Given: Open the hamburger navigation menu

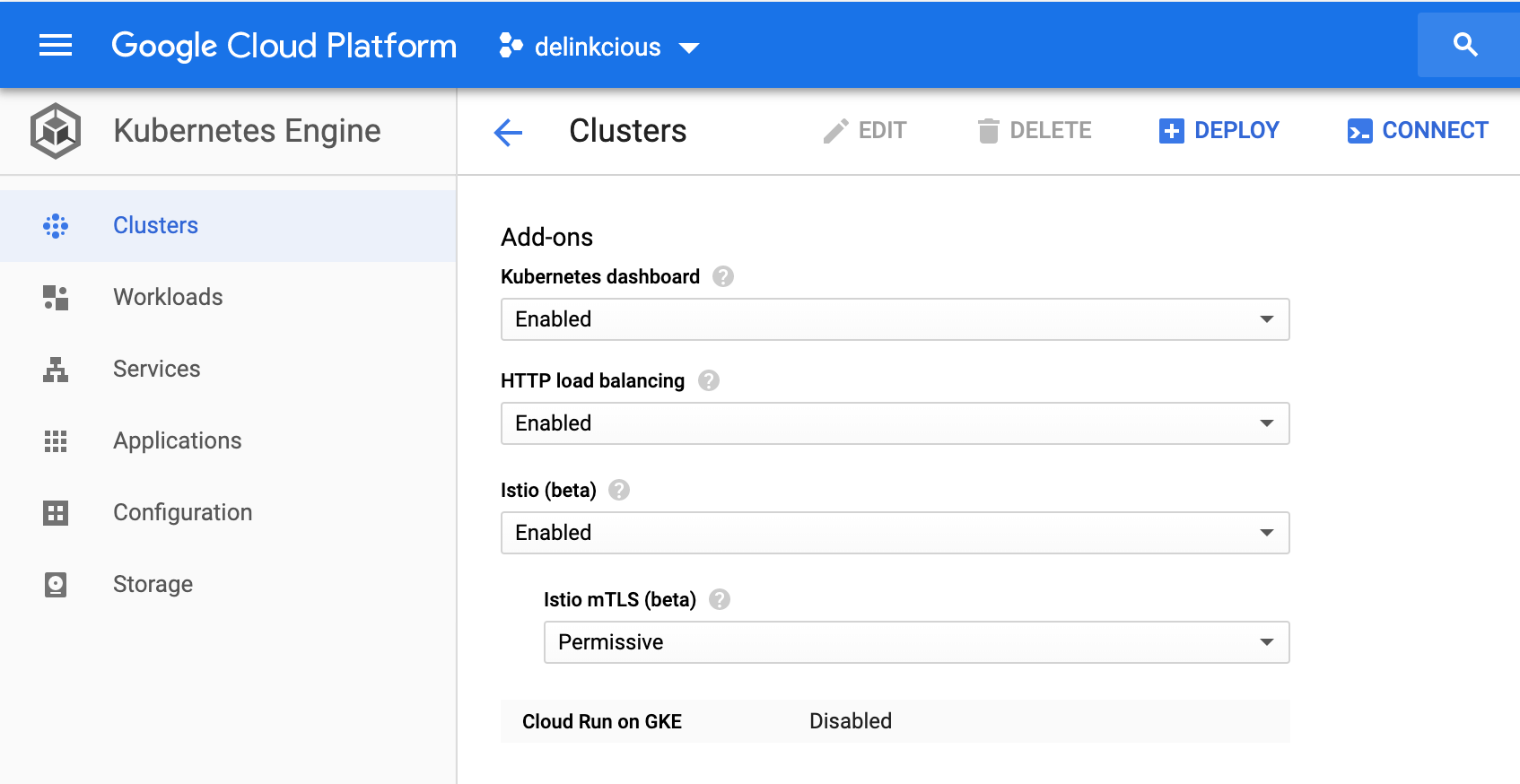Looking at the screenshot, I should (56, 45).
